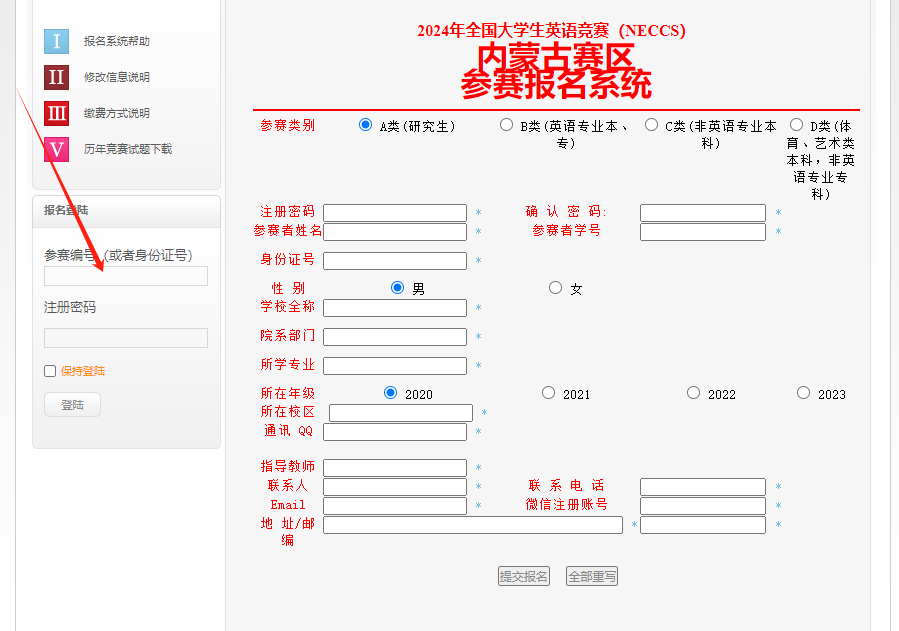Click the 提交报名 button
Viewport: 899px width, 631px height.
(524, 576)
